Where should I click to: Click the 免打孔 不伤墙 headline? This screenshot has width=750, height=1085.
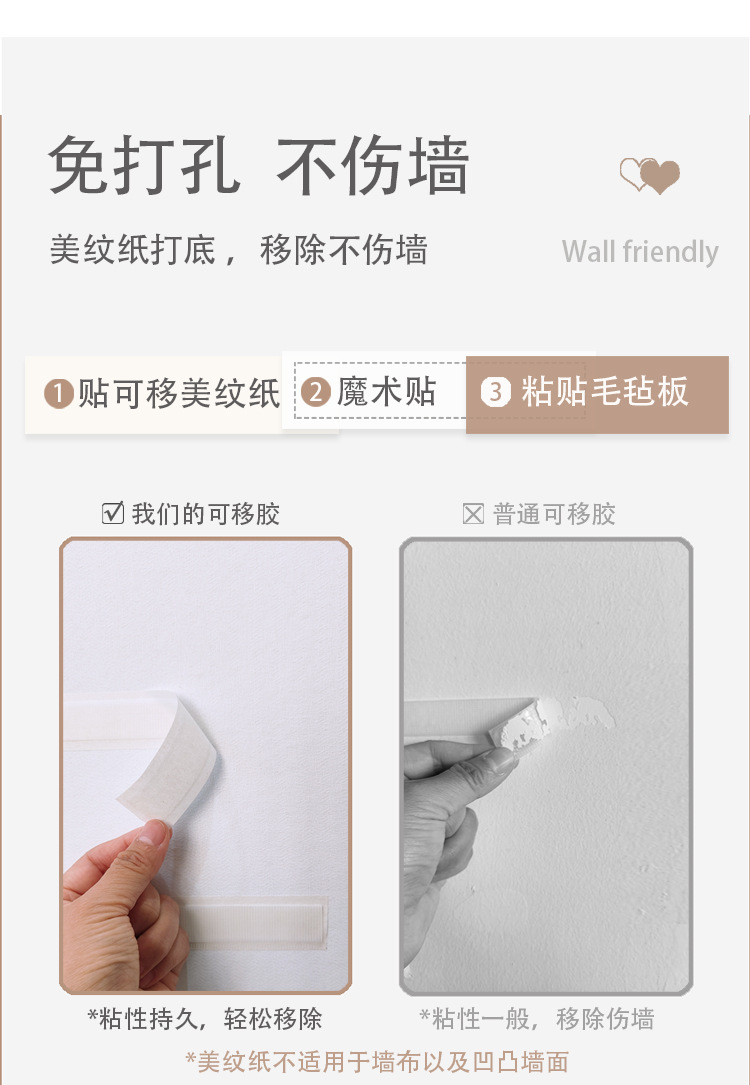pos(259,165)
